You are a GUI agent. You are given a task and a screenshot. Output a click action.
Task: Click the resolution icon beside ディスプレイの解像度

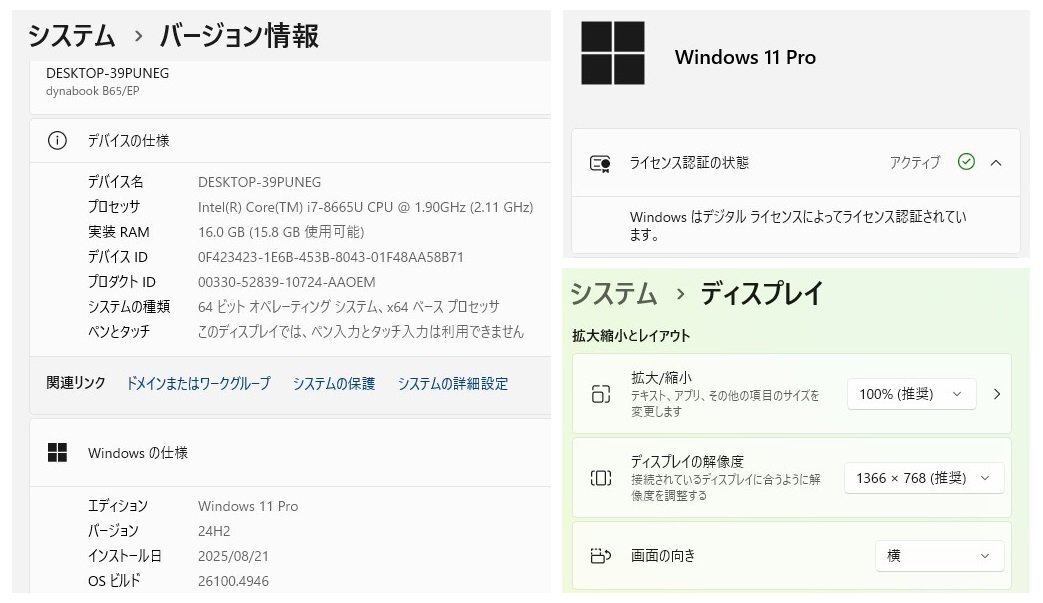point(601,478)
